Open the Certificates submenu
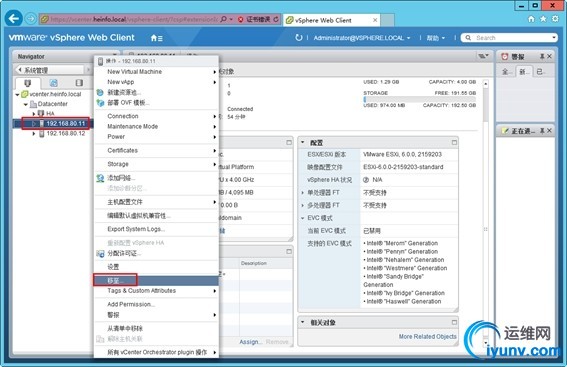Viewport: 567px width, 367px height. coord(156,150)
